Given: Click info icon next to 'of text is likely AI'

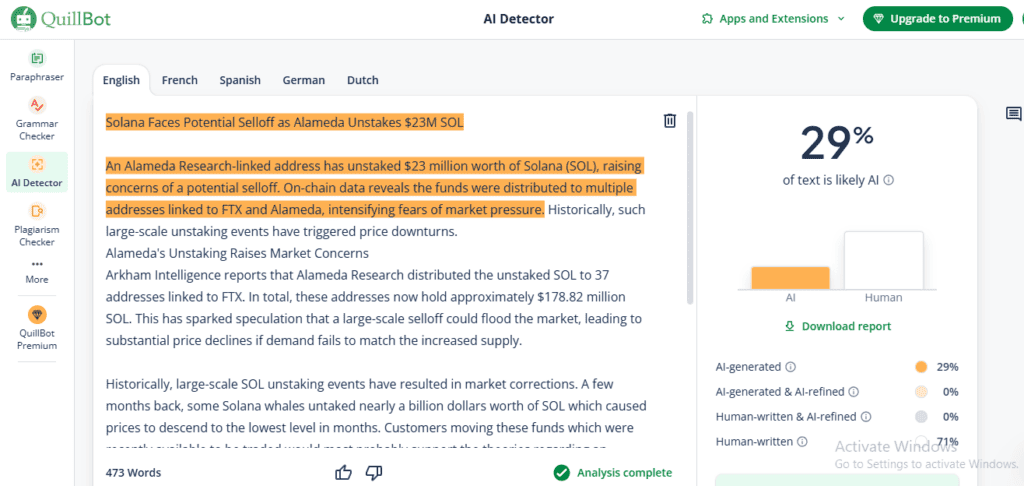Looking at the screenshot, I should click(889, 180).
